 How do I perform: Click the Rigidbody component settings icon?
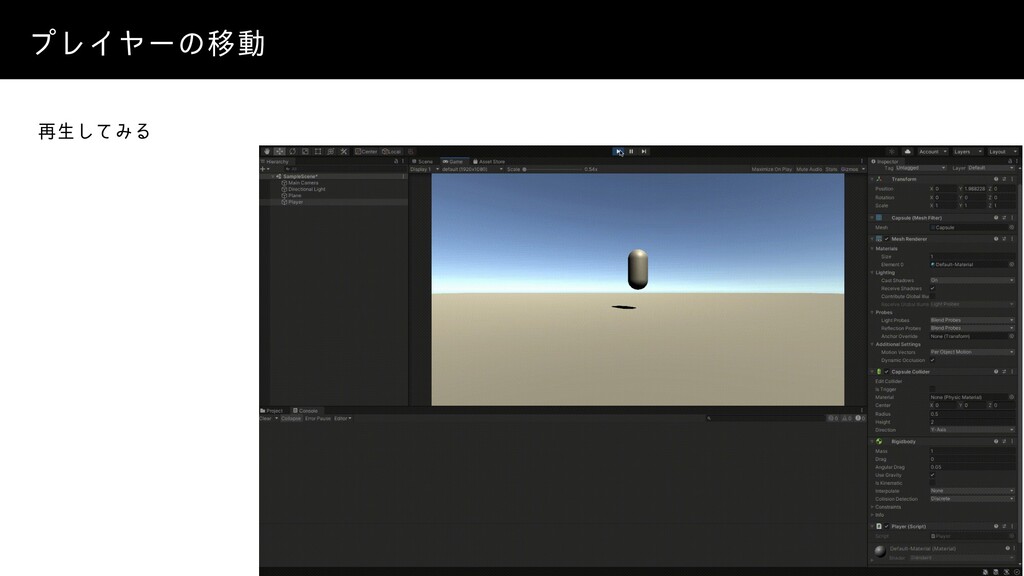[1004, 441]
